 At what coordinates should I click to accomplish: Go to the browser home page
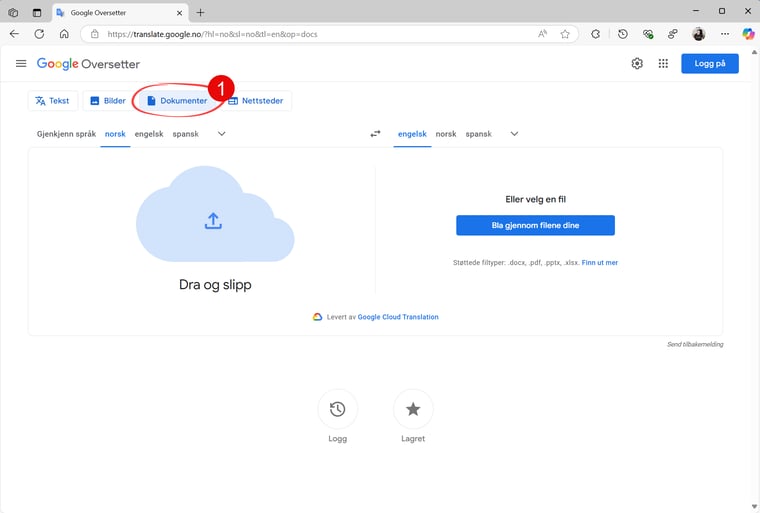coord(64,34)
